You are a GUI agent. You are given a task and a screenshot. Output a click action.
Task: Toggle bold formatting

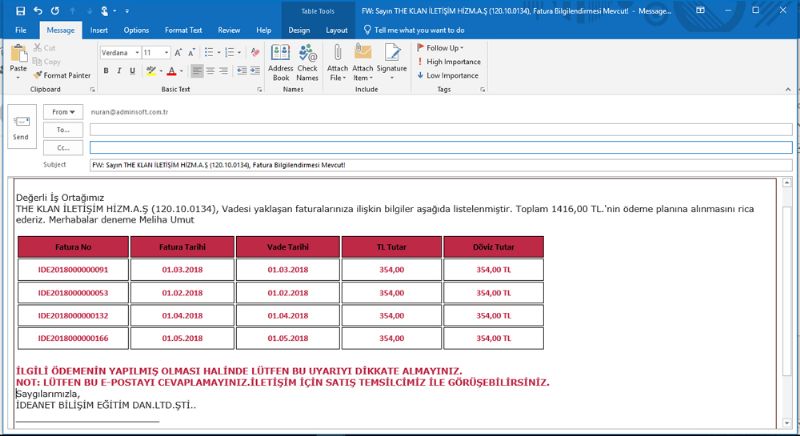coord(106,71)
